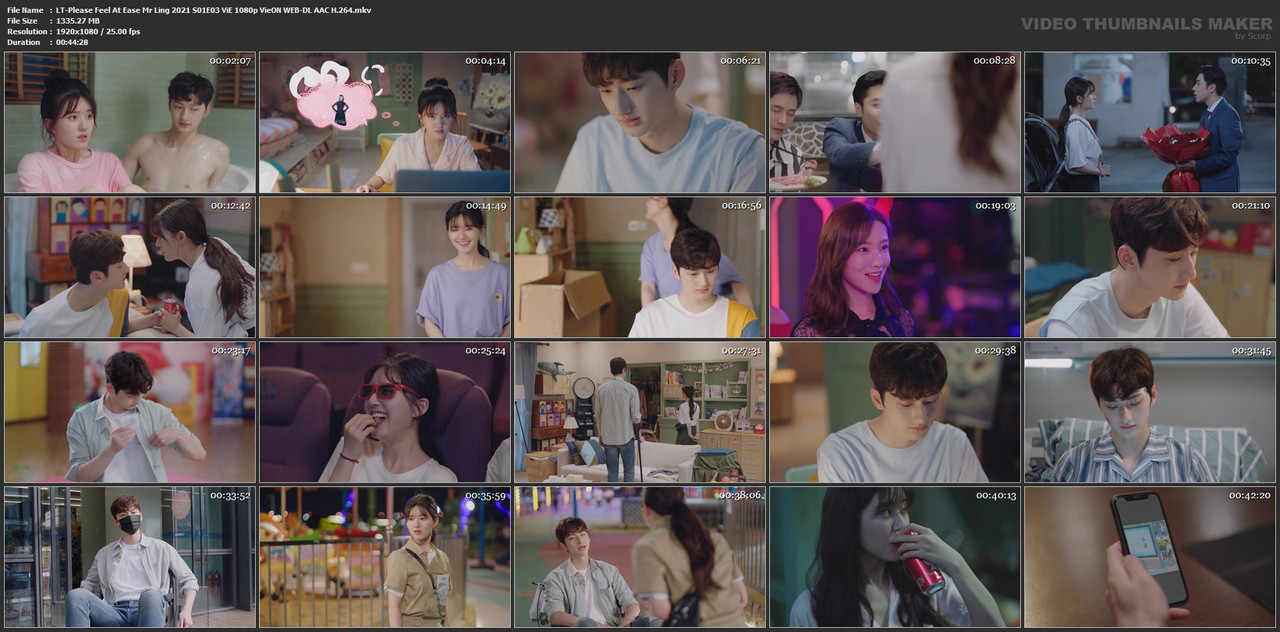Click the File Name label

click(24, 9)
